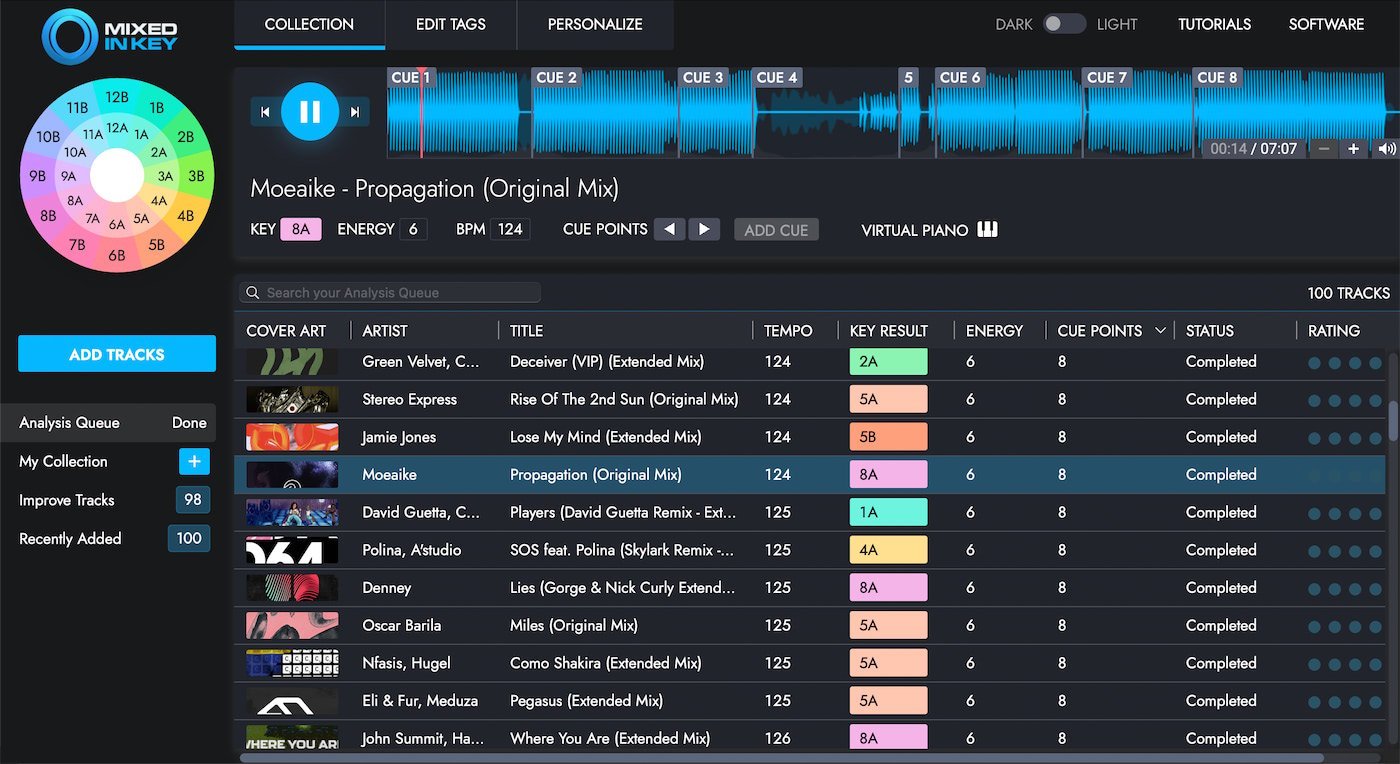Toggle the Dark/Light theme switch
The height and width of the screenshot is (764, 1400).
1064,24
